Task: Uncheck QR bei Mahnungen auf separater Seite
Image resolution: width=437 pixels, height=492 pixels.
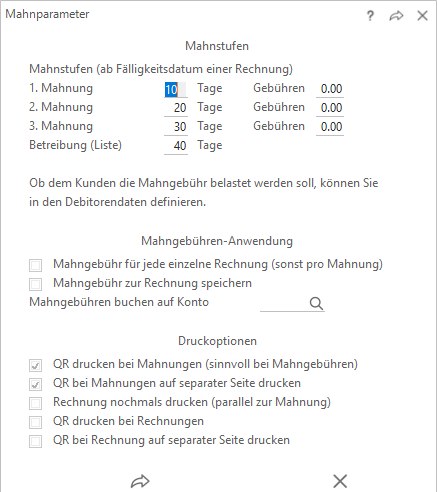Action: point(35,384)
